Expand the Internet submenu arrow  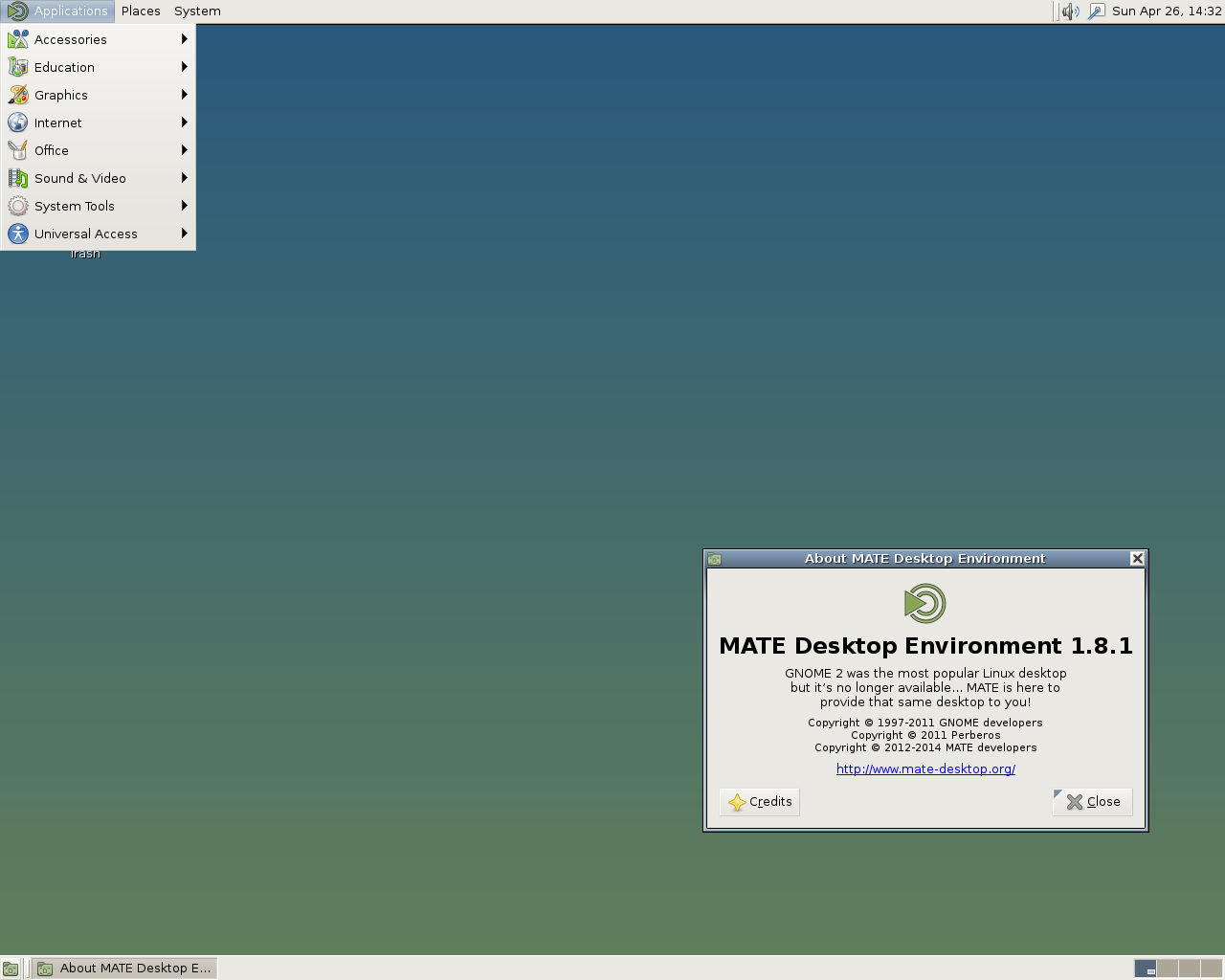point(184,122)
